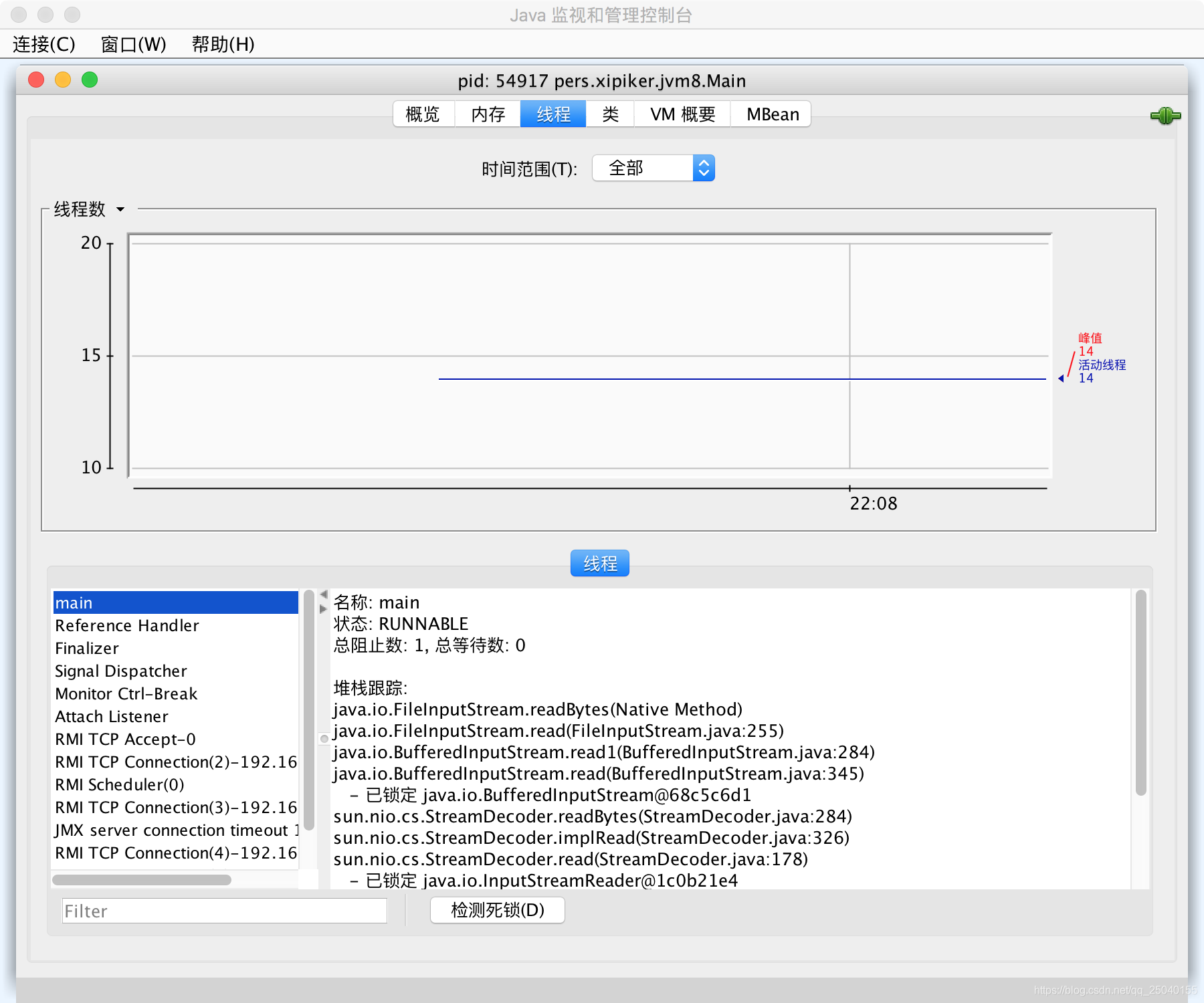Click the 峰值 14 legend label
Image resolution: width=1204 pixels, height=1003 pixels.
[x=1090, y=344]
